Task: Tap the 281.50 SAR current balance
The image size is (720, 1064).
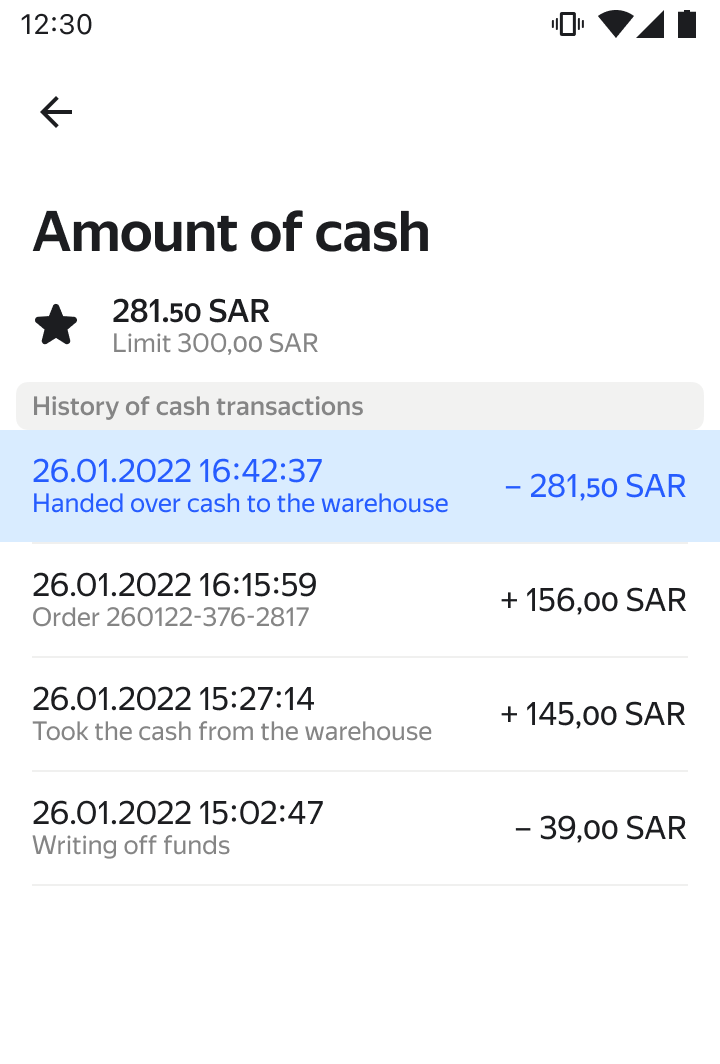Action: [x=191, y=311]
